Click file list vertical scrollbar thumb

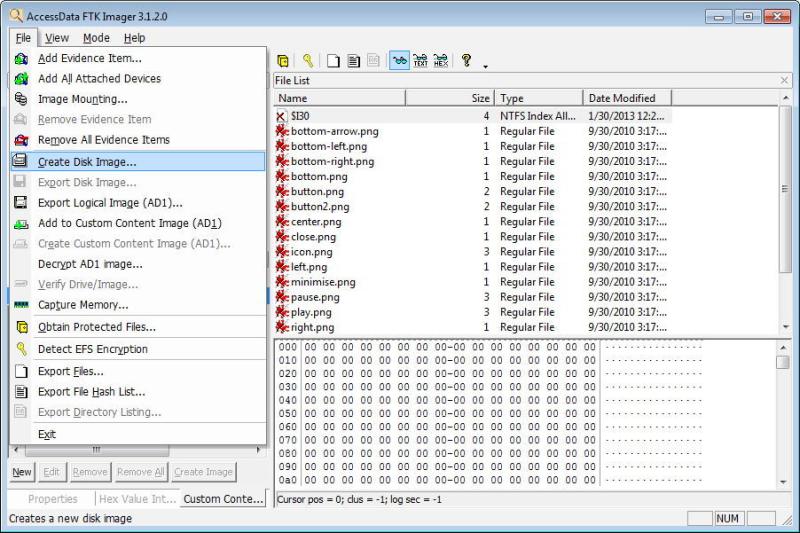point(785,189)
